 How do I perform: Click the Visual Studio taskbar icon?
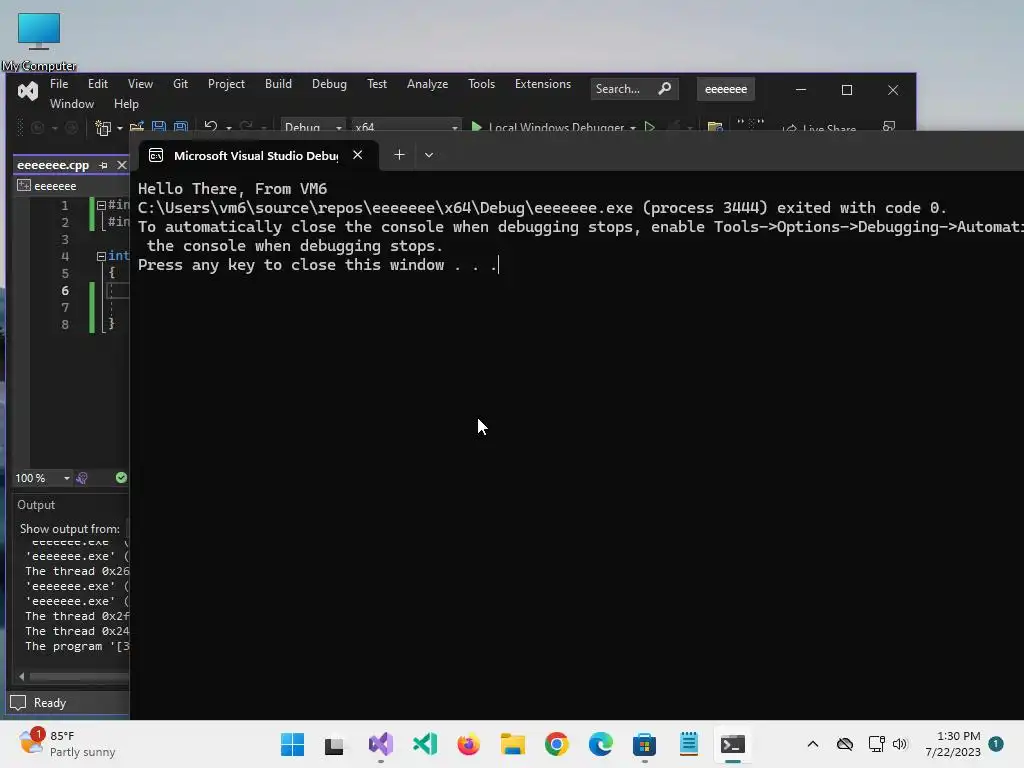click(x=381, y=744)
